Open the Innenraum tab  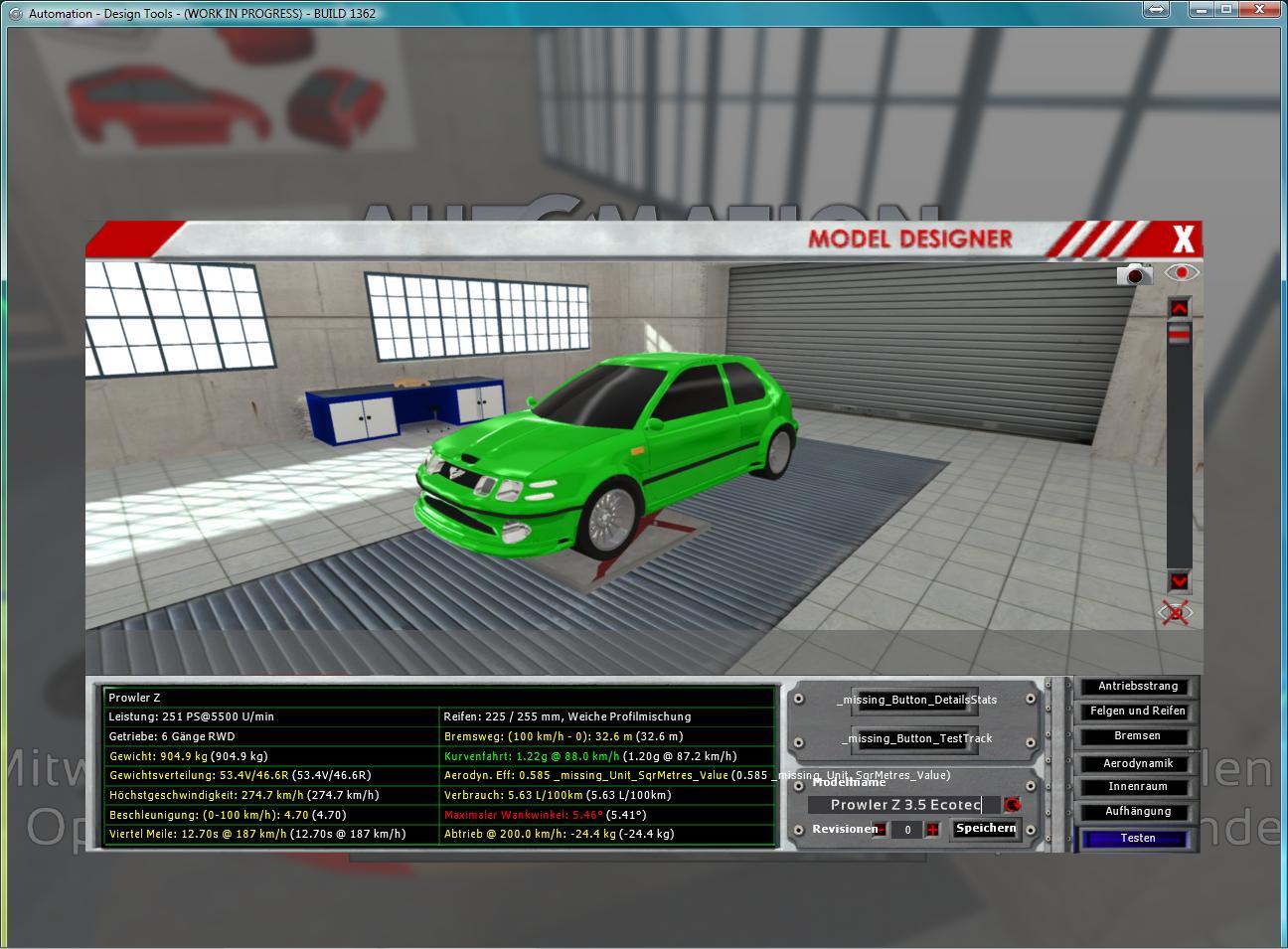[x=1137, y=787]
